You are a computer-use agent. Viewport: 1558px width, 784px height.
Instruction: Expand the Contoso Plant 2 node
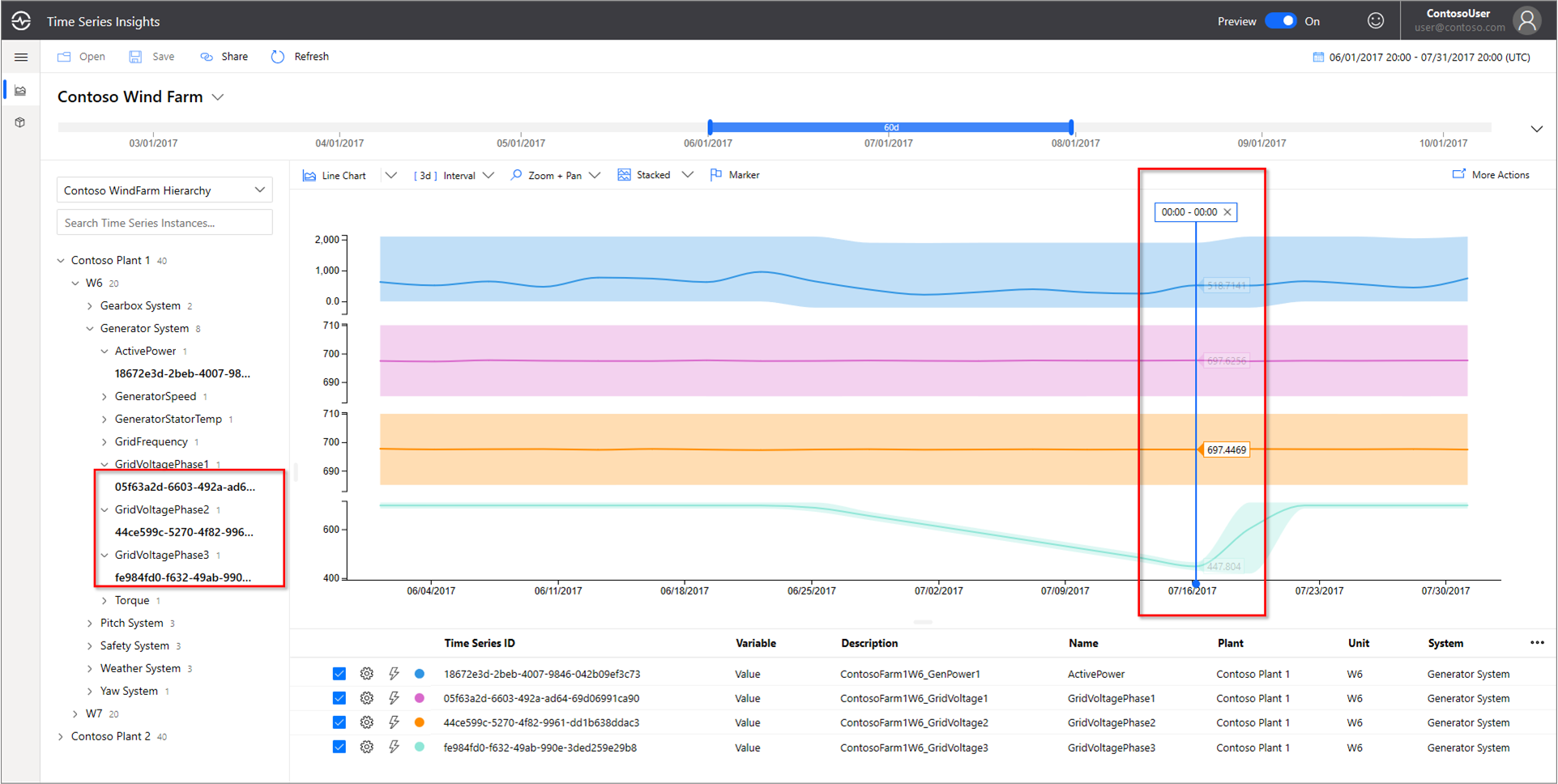point(62,736)
